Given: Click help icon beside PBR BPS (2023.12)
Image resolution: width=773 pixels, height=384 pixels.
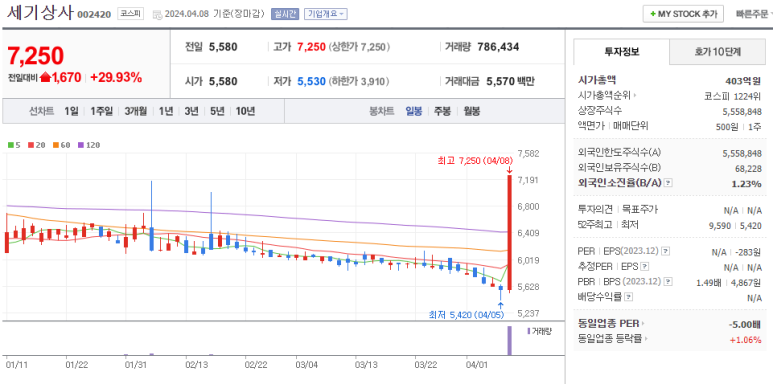Looking at the screenshot, I should tap(668, 282).
